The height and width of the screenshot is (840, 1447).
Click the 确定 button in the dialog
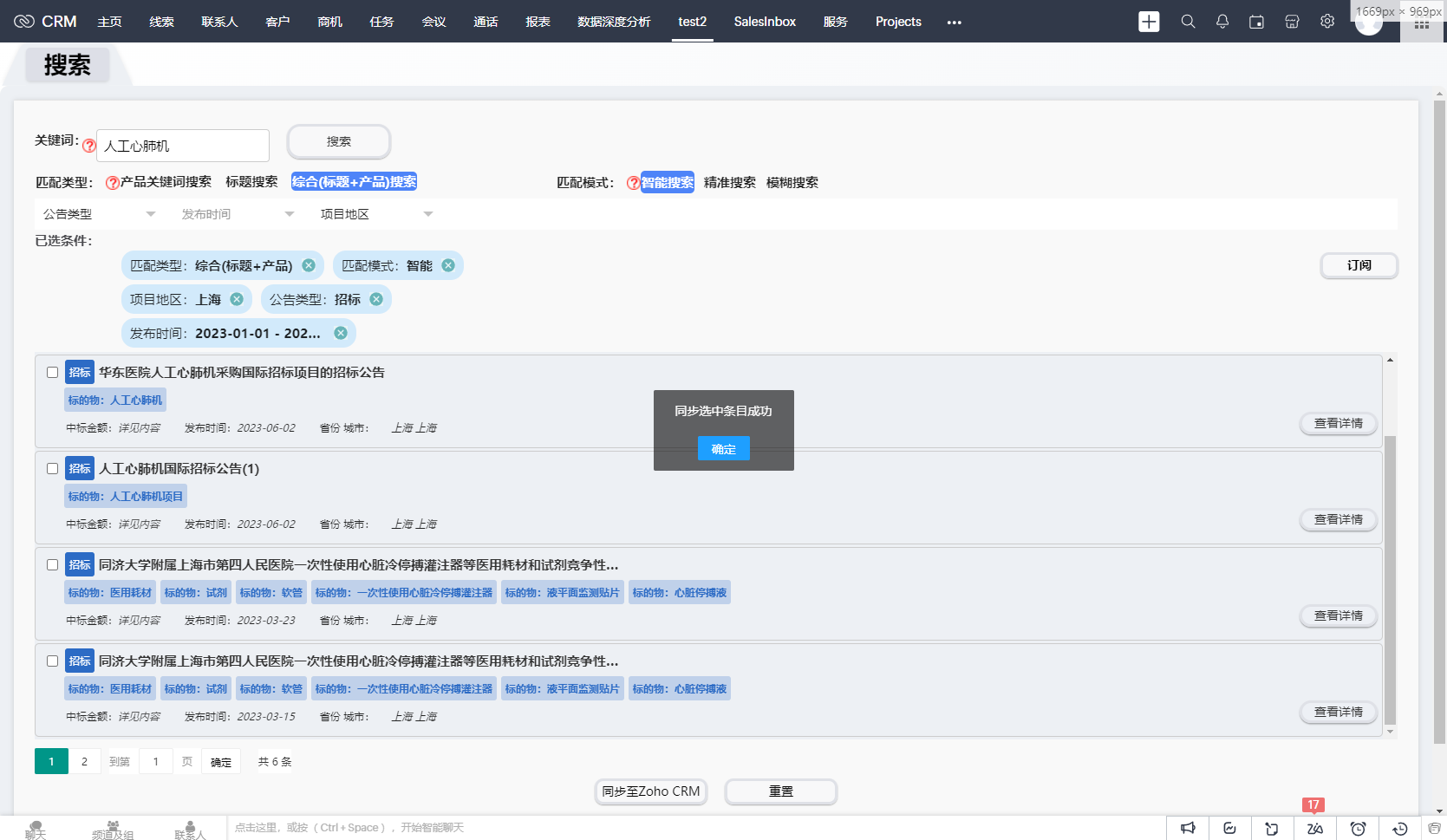tap(723, 448)
